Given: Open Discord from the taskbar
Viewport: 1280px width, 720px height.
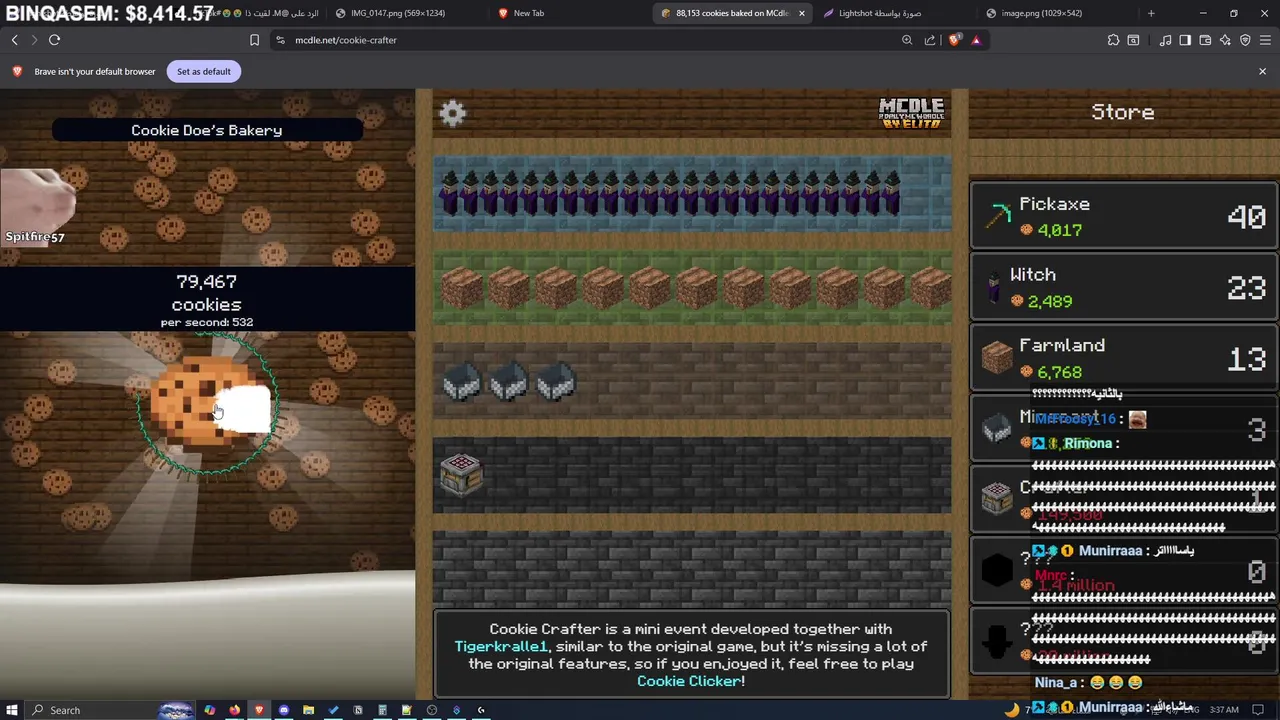Looking at the screenshot, I should click(x=284, y=710).
